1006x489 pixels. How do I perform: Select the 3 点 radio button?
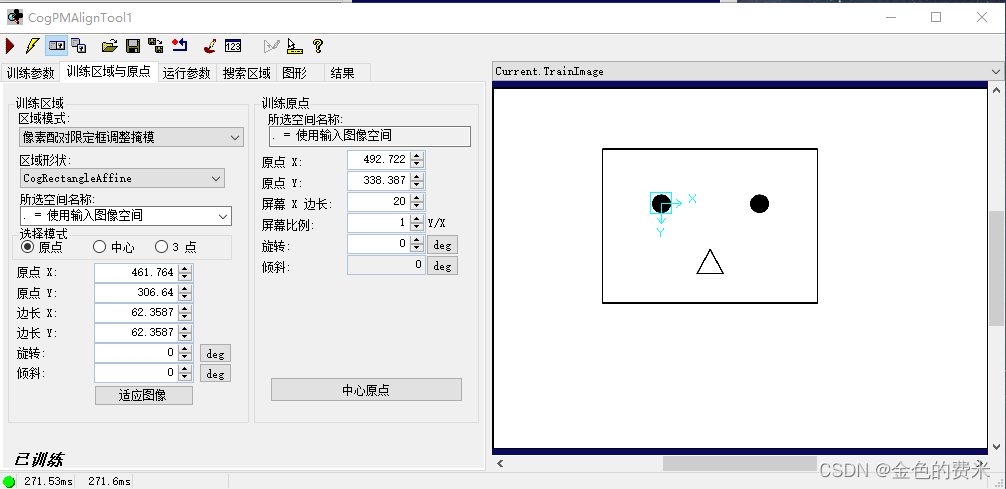161,246
